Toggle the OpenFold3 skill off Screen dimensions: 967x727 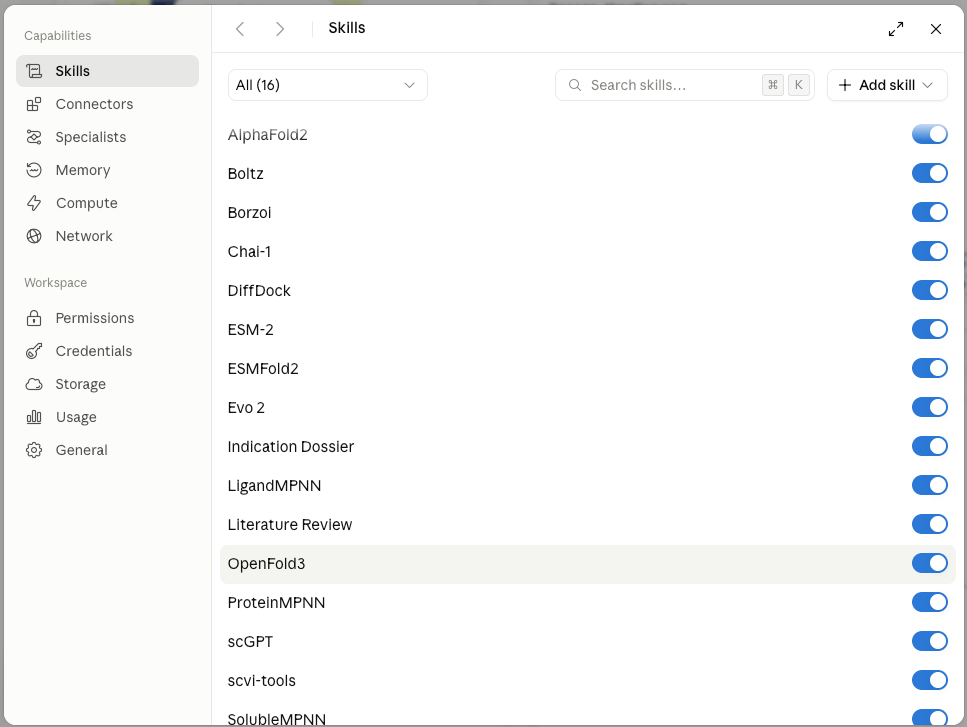tap(929, 564)
